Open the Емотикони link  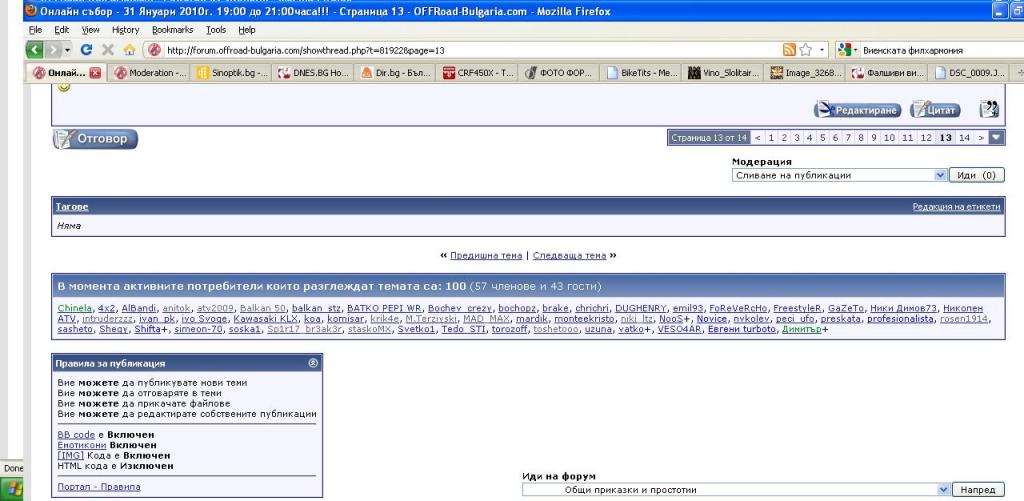click(x=82, y=445)
